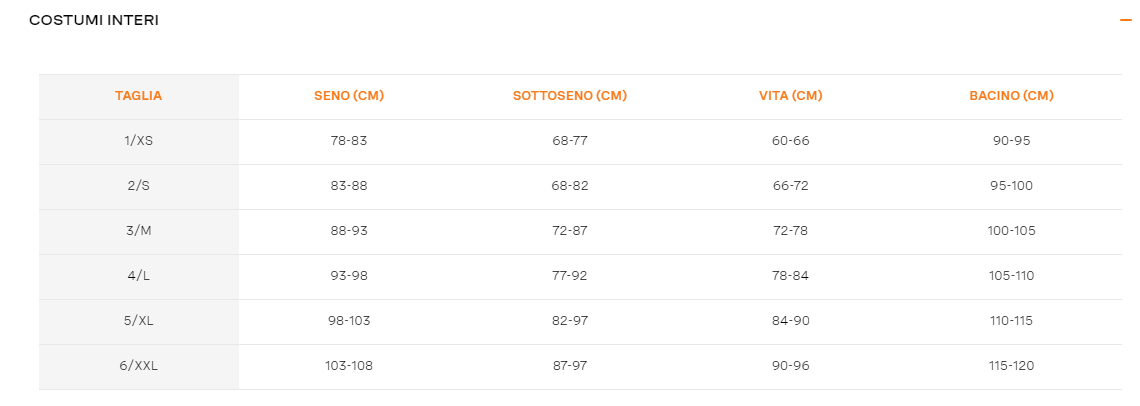Click the 90-96 vita value for XXL

click(x=790, y=367)
